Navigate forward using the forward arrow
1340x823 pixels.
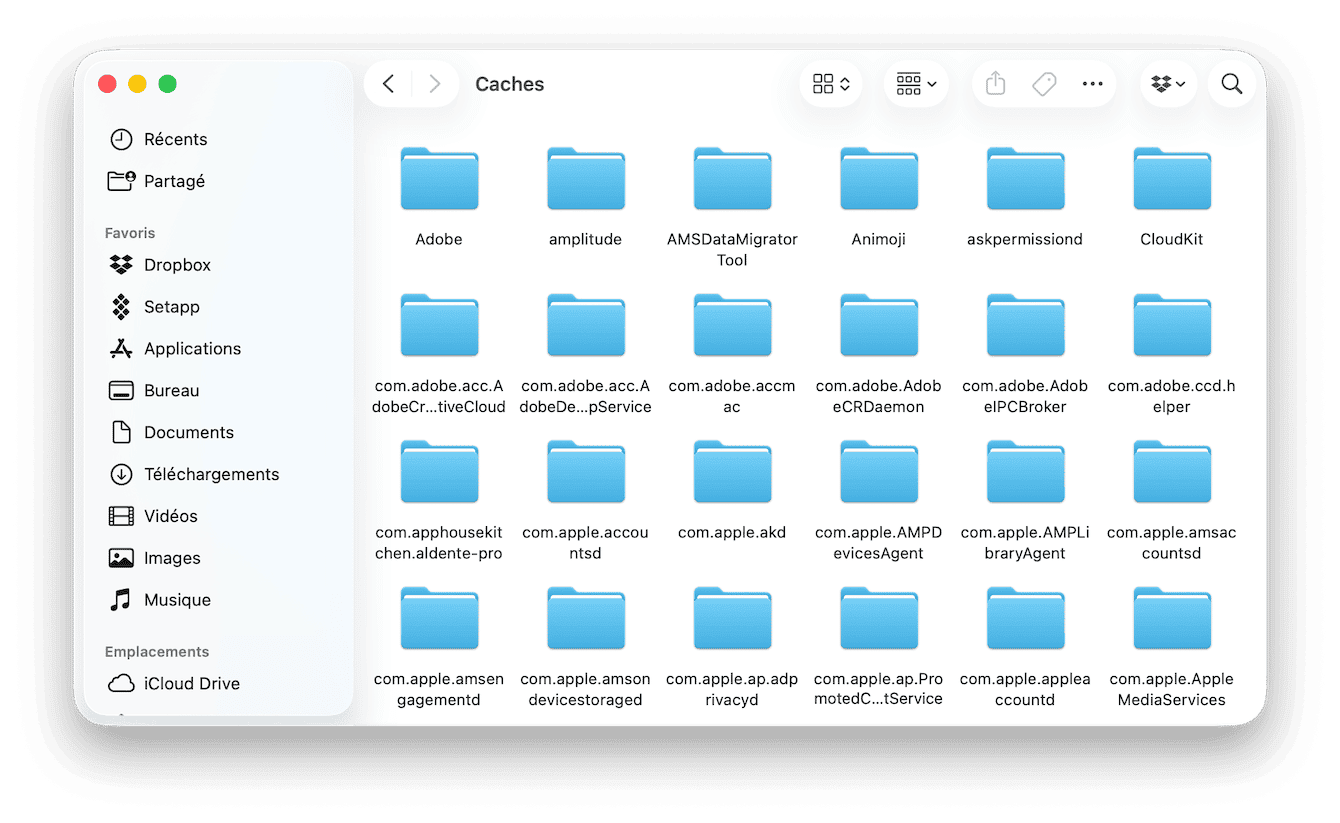pyautogui.click(x=434, y=84)
